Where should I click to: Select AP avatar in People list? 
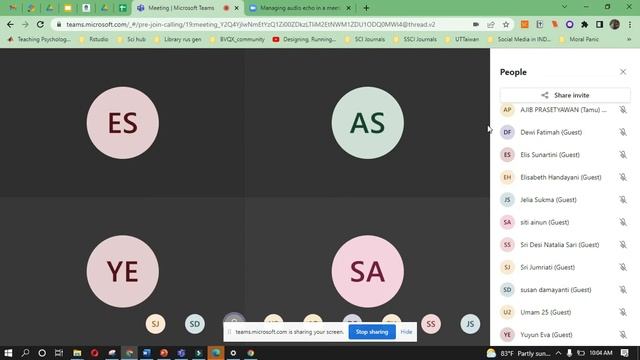(507, 109)
